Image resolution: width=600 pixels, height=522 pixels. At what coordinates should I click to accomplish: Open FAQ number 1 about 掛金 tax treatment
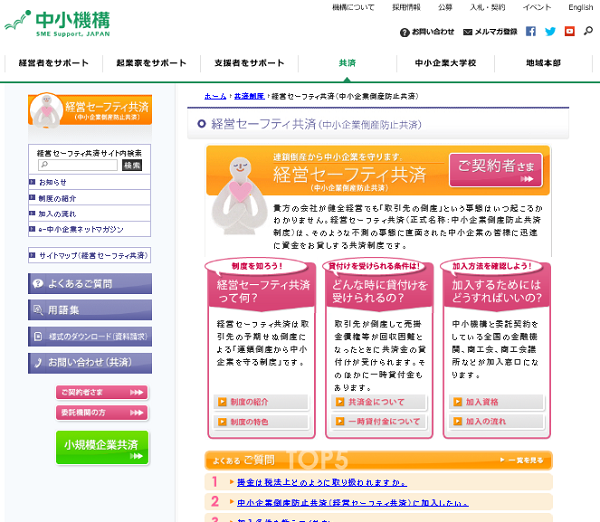pyautogui.click(x=322, y=483)
